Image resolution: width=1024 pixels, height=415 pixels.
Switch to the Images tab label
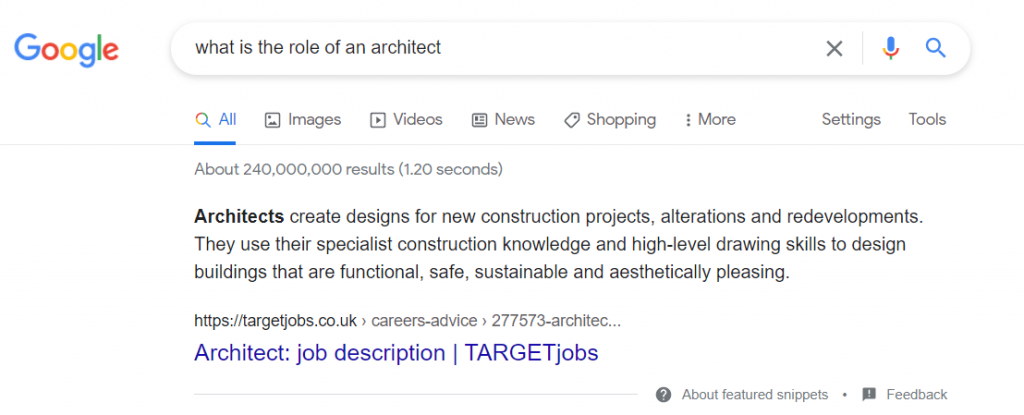click(315, 120)
